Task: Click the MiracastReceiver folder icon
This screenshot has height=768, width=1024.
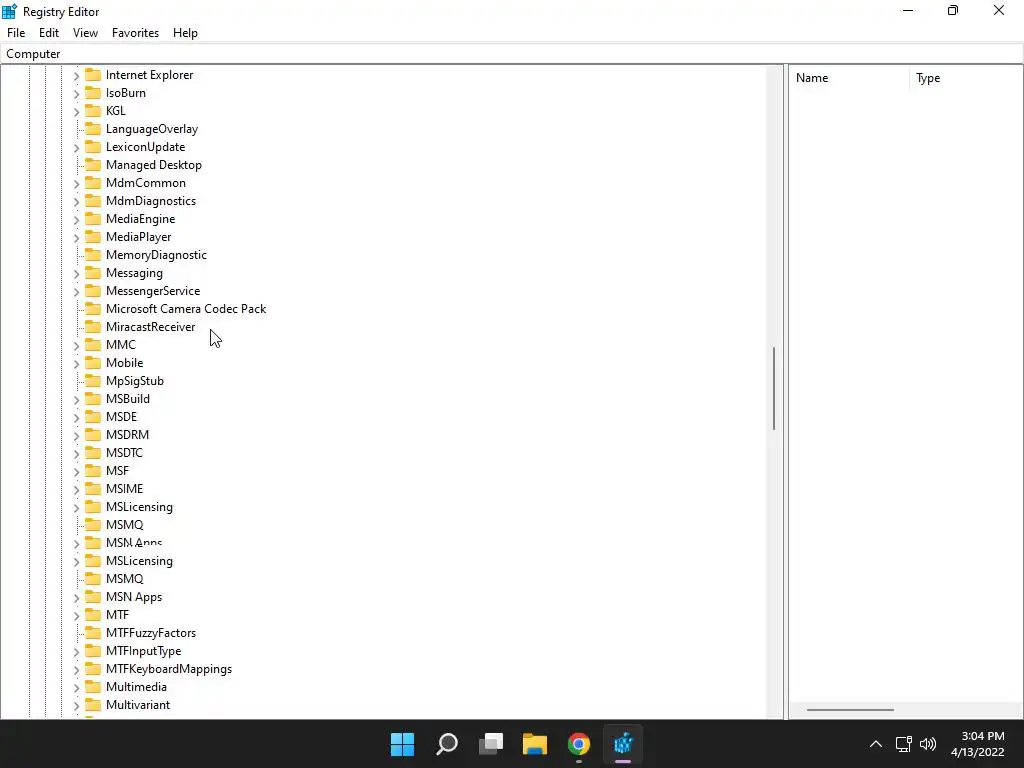Action: click(93, 327)
